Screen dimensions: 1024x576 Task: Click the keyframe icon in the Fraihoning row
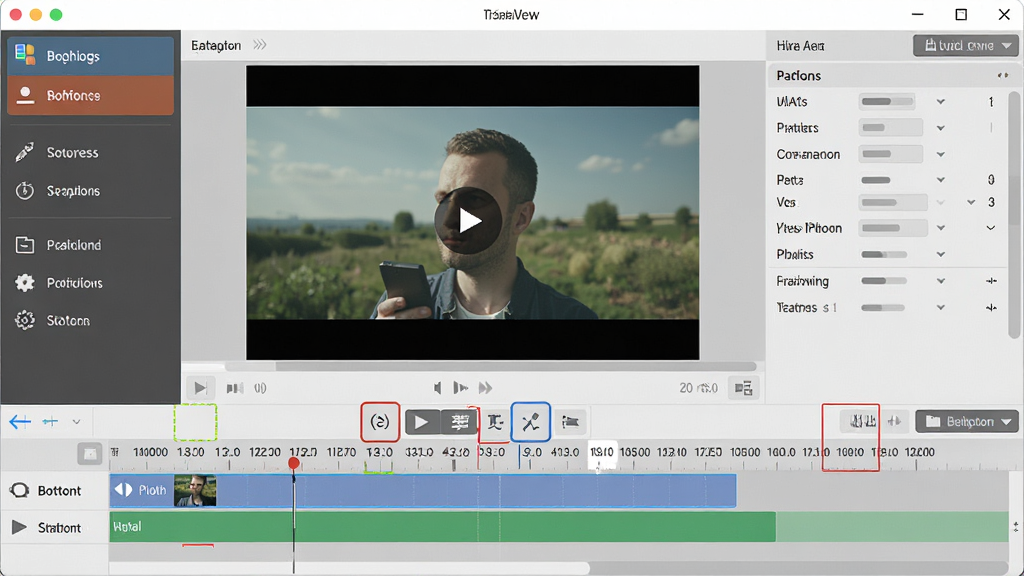pyautogui.click(x=991, y=281)
